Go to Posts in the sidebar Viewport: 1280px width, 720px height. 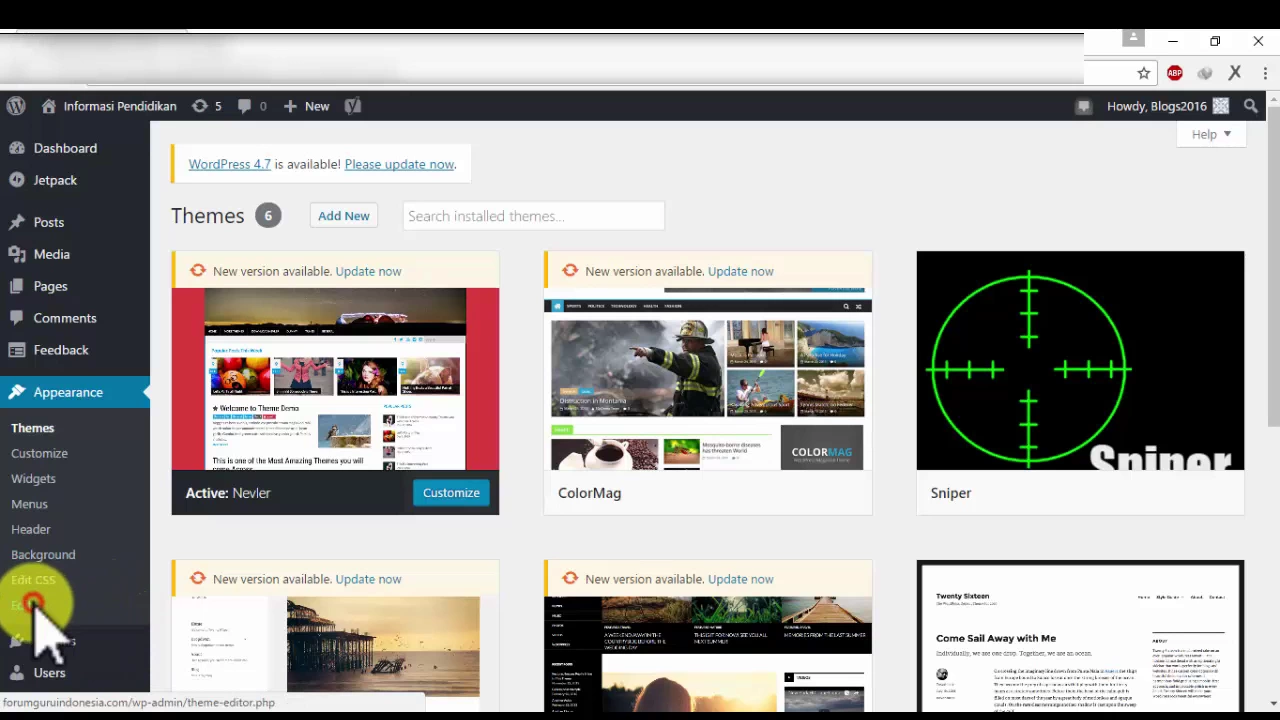click(48, 222)
